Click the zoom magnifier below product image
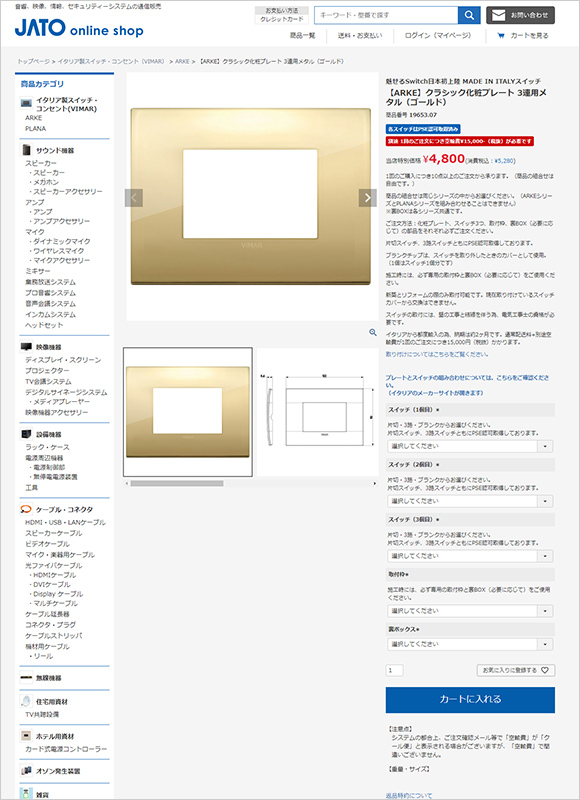The image size is (580, 800). pyautogui.click(x=372, y=332)
